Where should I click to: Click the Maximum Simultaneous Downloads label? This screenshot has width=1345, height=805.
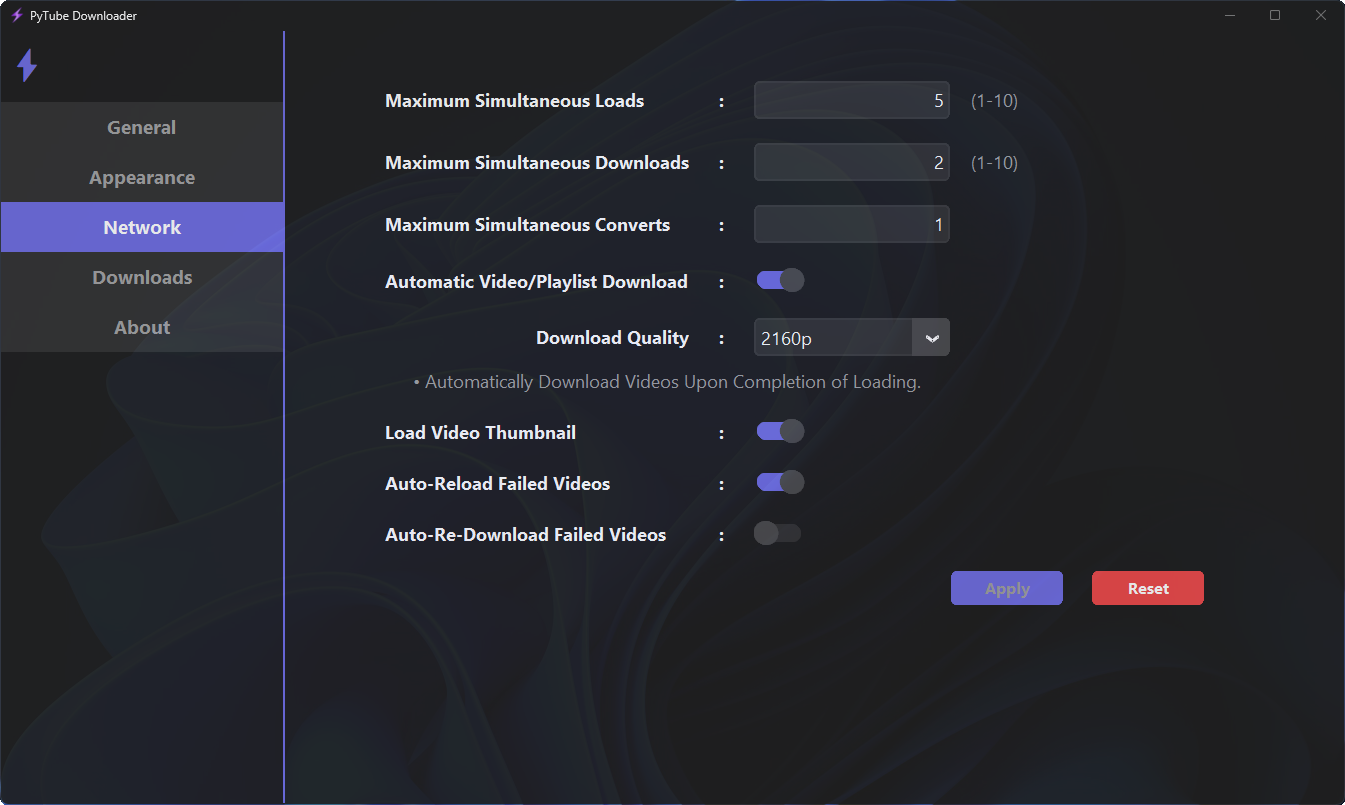(x=537, y=163)
